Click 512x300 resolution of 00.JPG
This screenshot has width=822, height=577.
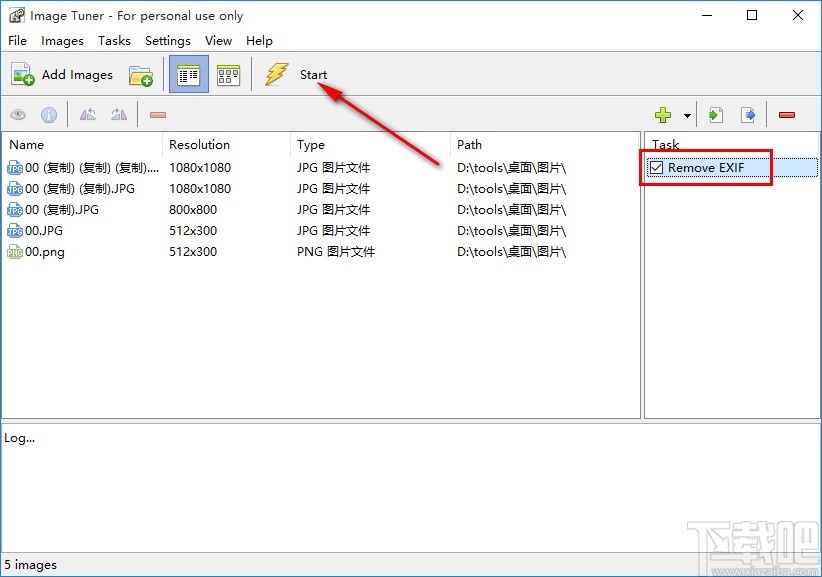pos(193,231)
